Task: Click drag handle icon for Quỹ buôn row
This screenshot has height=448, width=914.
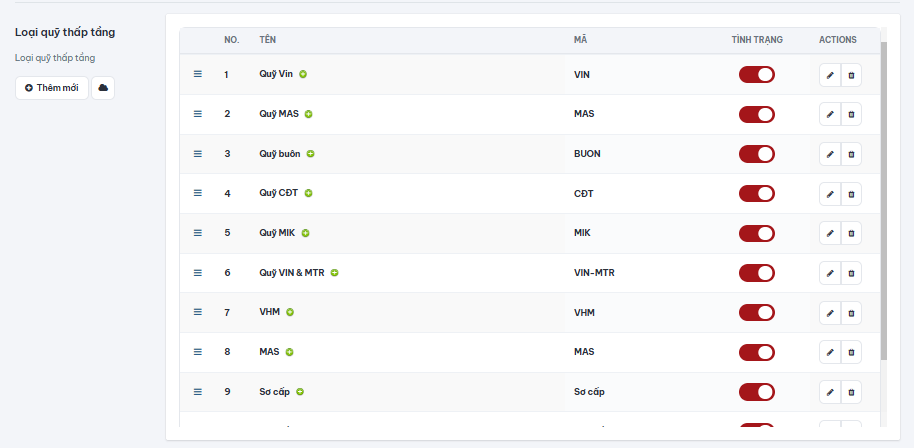Action: point(198,154)
